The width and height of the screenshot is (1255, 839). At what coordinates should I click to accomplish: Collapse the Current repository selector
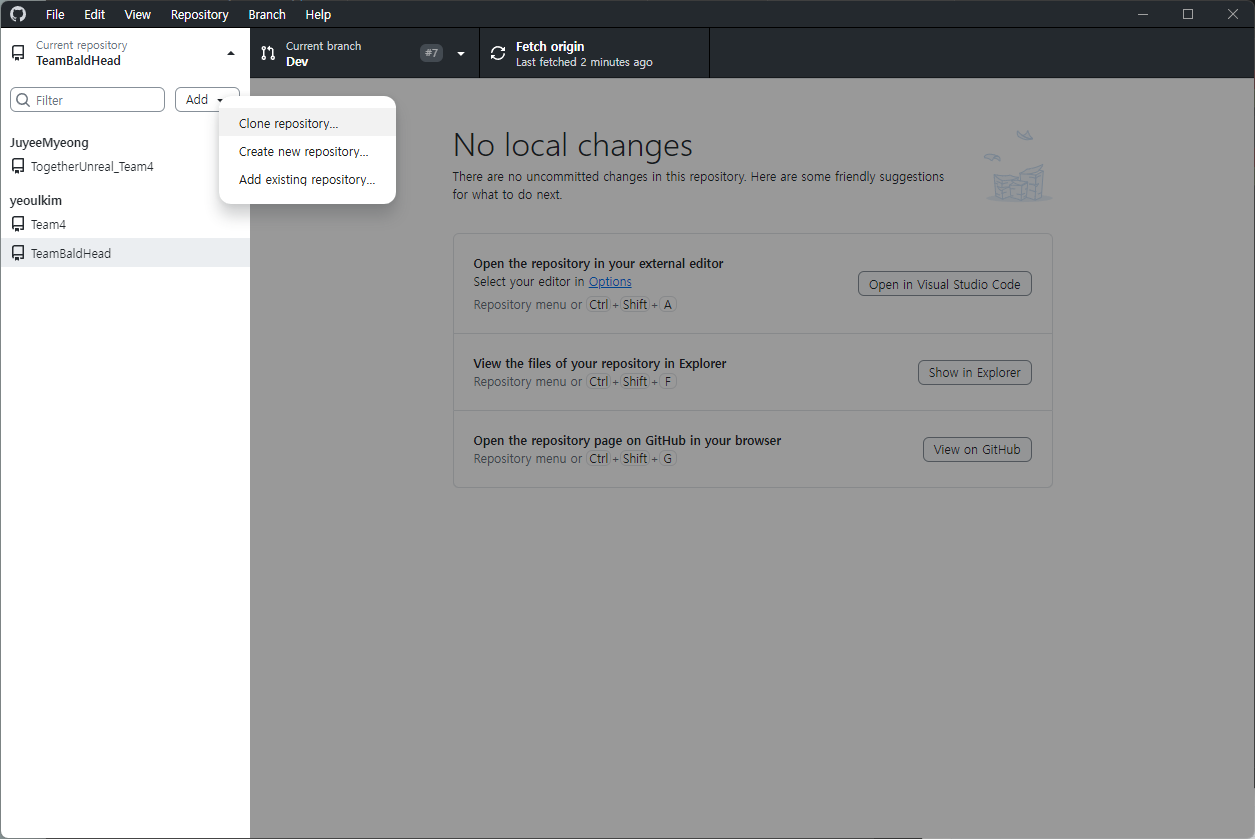125,53
